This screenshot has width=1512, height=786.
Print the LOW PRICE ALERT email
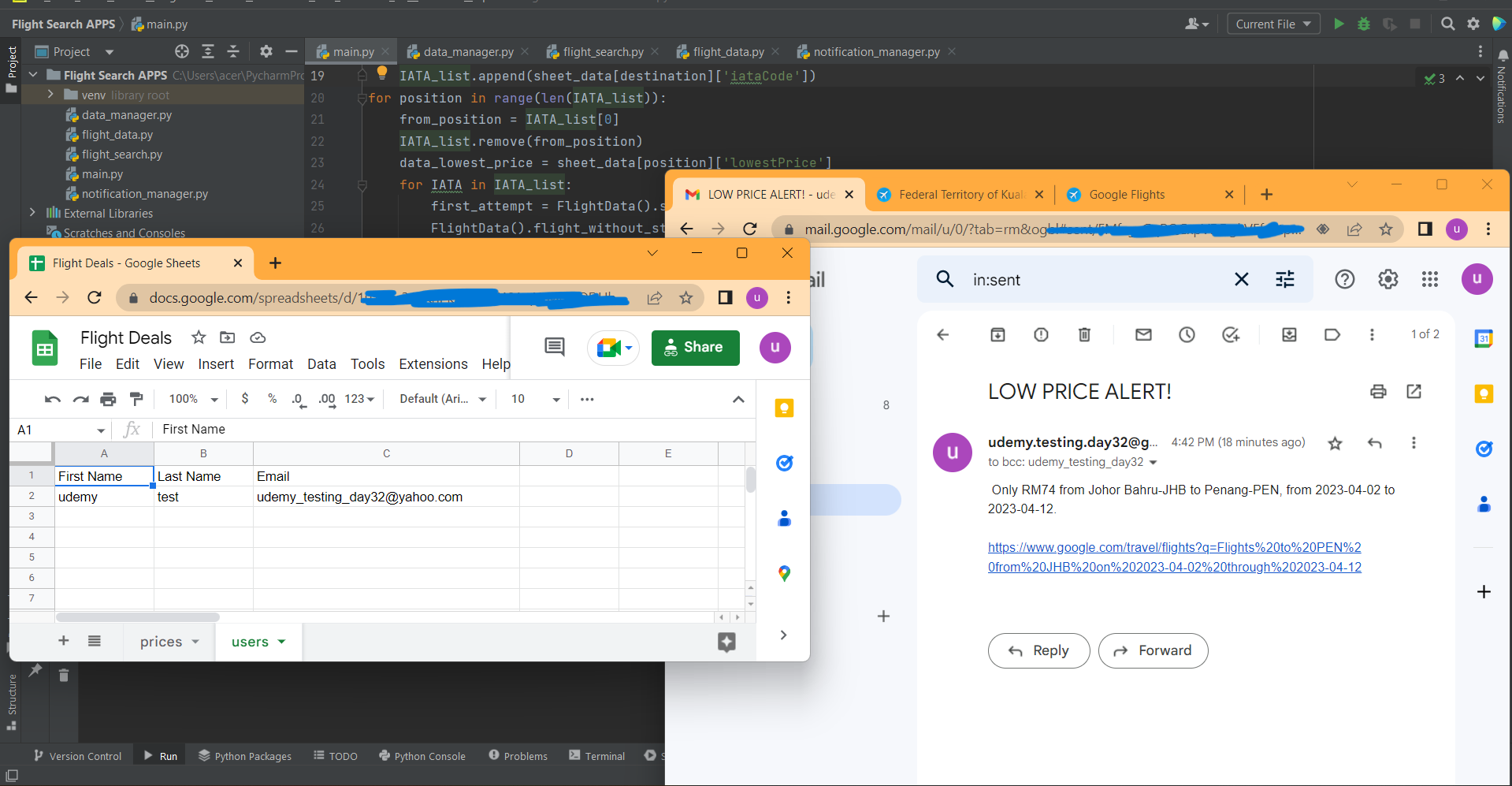tap(1378, 391)
